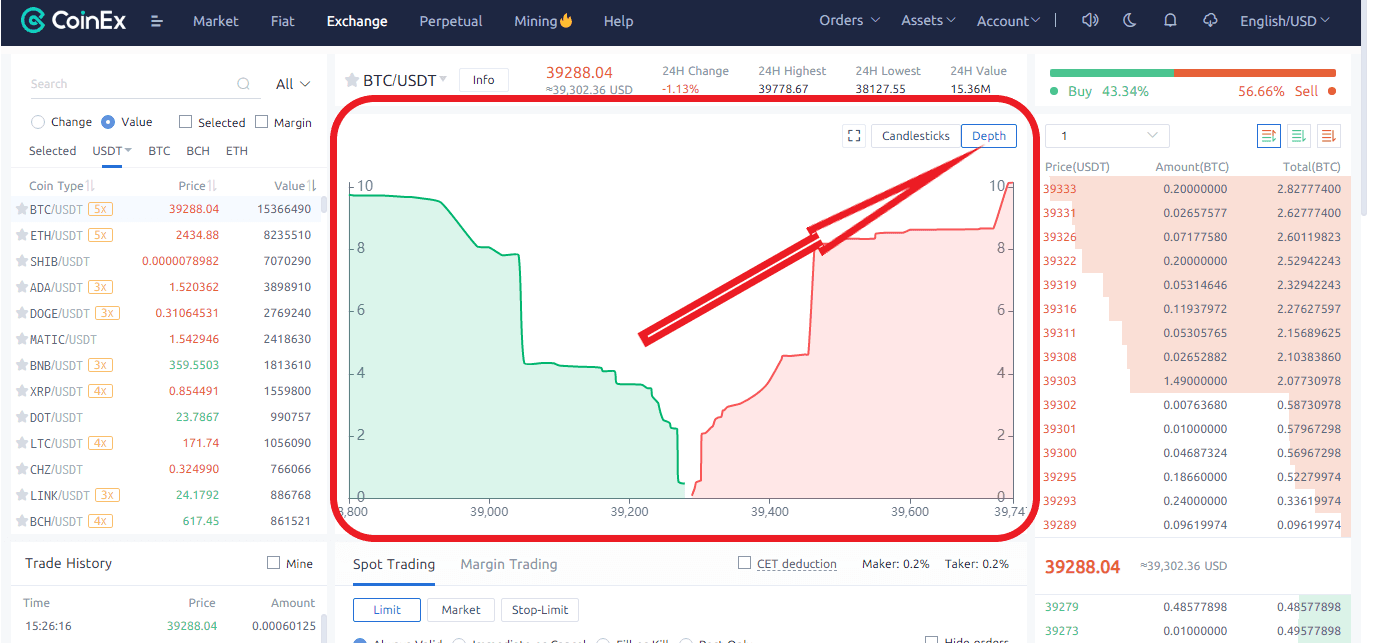Star the XRP/USDT row
This screenshot has height=643, width=1375.
tap(21, 391)
